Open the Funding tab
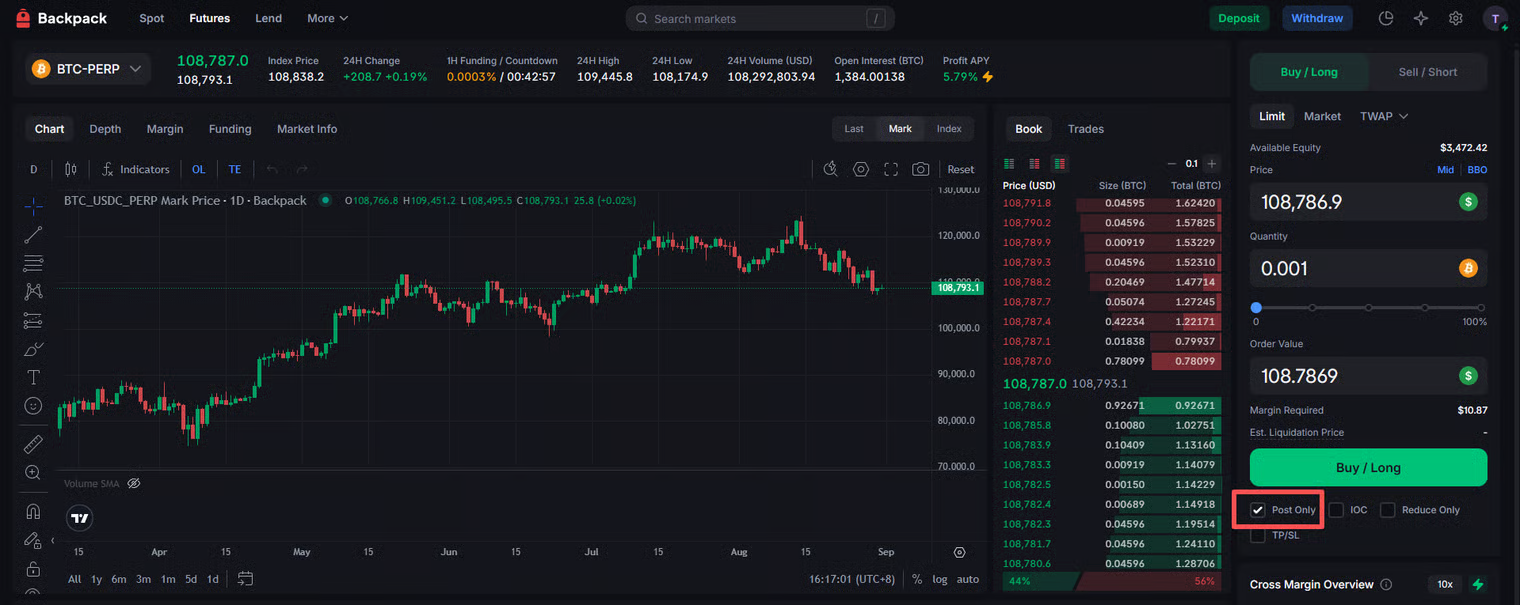Image resolution: width=1520 pixels, height=605 pixels. [230, 129]
